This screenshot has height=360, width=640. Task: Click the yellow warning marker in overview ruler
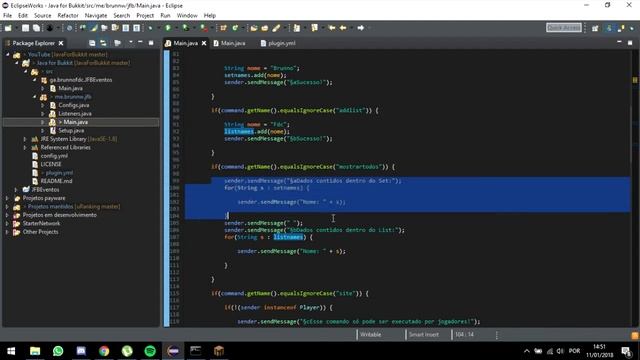(x=635, y=80)
